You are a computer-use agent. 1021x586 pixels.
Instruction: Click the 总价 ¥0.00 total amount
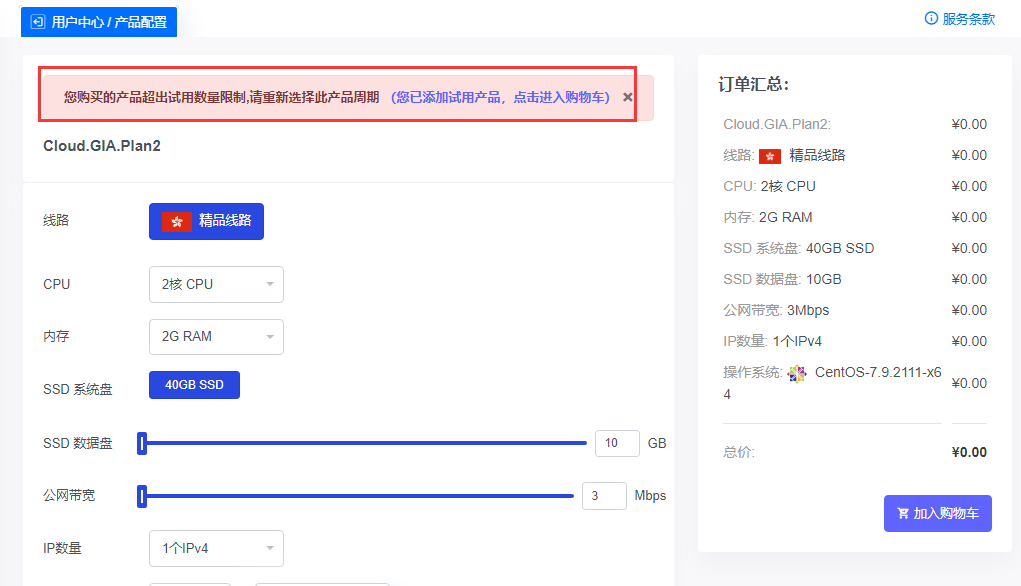969,452
